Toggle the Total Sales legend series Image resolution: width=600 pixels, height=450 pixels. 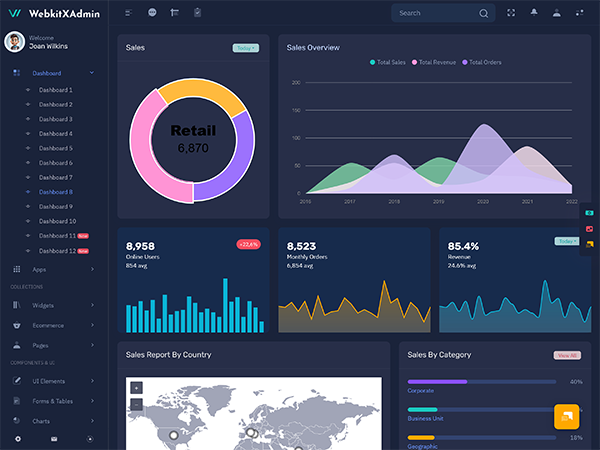(388, 62)
